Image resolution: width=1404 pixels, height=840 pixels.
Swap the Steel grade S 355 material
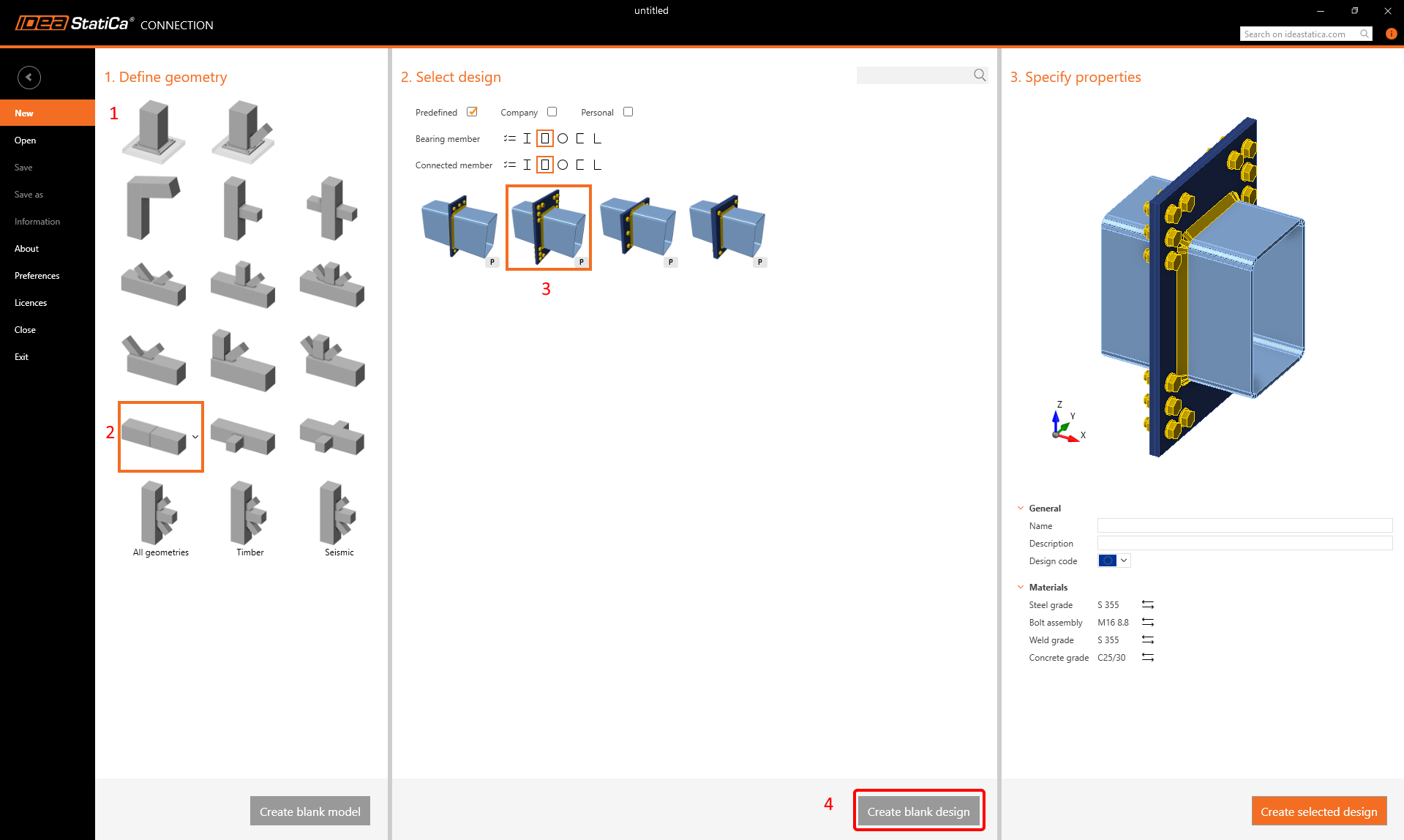1147,604
